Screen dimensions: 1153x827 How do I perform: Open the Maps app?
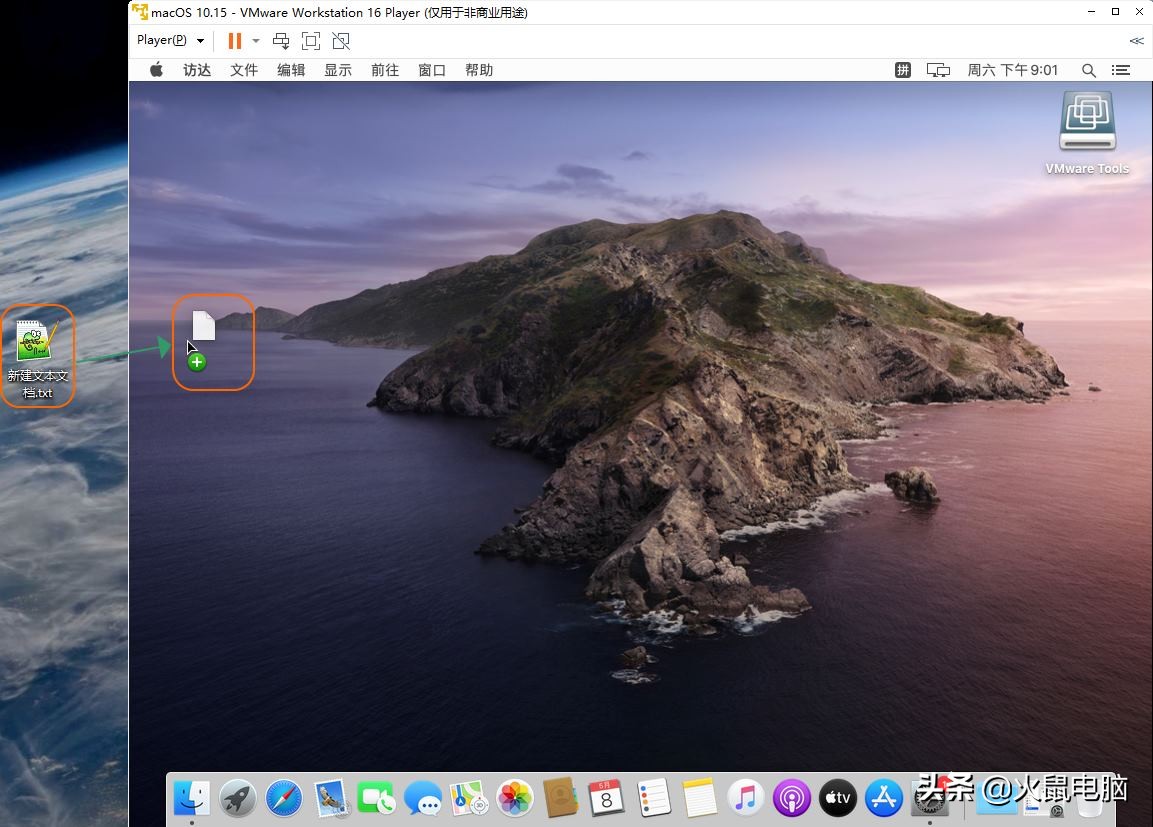(469, 798)
